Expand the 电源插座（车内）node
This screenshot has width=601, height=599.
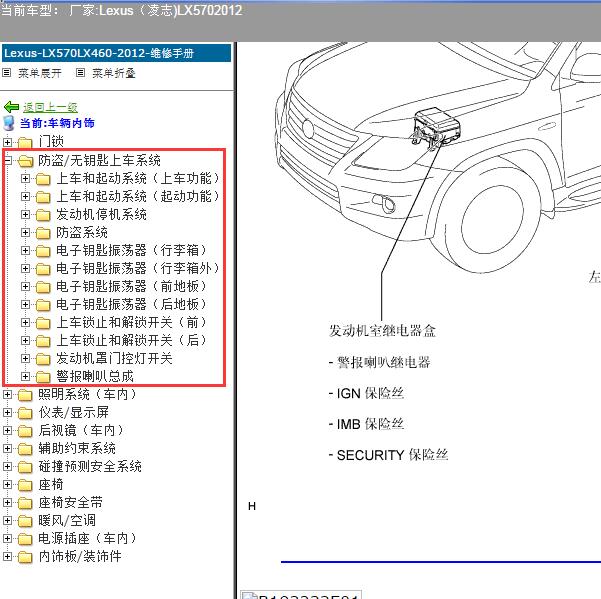[x=7, y=538]
